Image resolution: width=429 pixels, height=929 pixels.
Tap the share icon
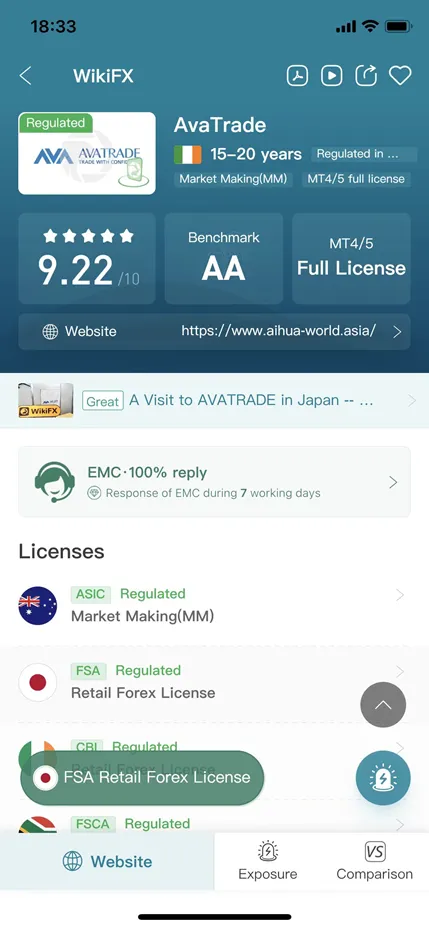pos(366,76)
